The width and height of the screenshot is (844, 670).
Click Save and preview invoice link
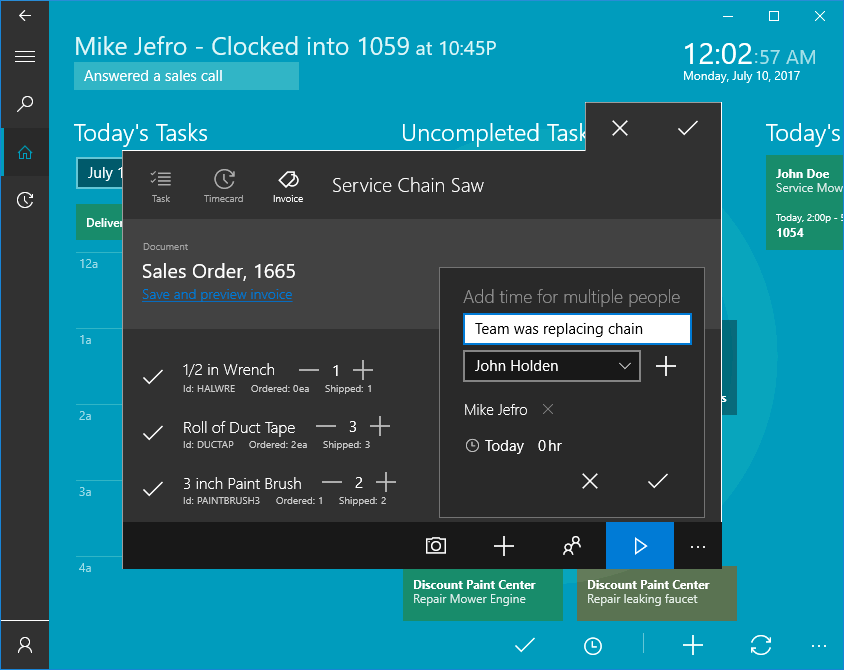click(217, 295)
